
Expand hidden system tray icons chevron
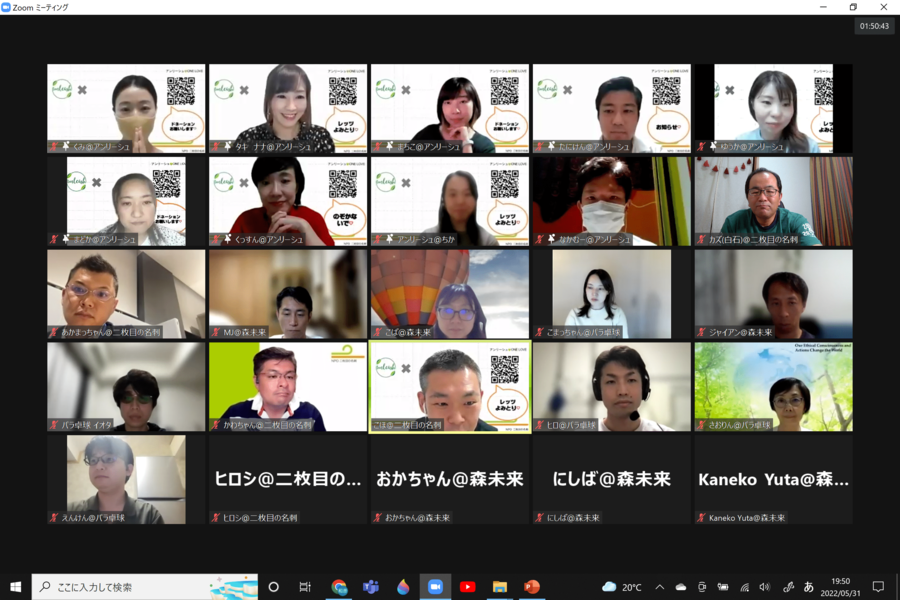[x=659, y=587]
